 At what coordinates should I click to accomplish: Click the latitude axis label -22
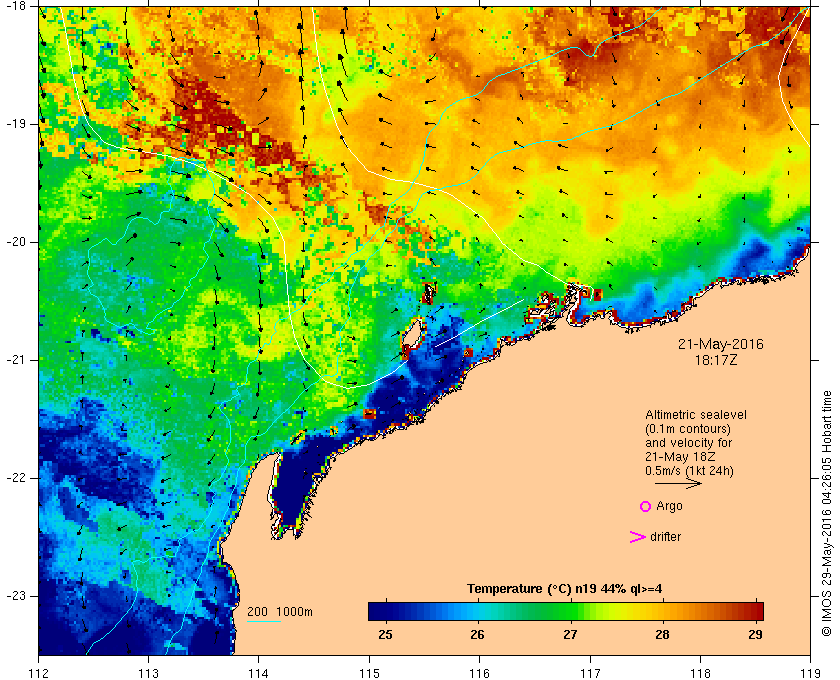tap(14, 477)
